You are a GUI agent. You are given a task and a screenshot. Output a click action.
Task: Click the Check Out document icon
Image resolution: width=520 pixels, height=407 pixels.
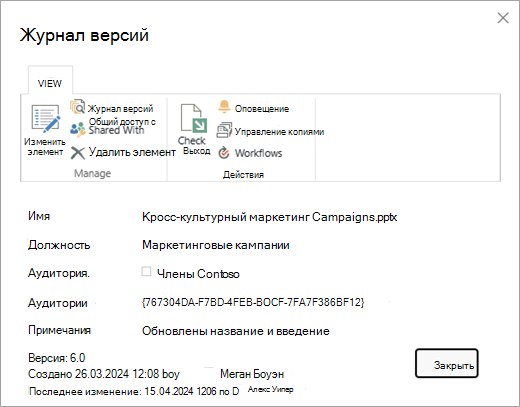(194, 118)
